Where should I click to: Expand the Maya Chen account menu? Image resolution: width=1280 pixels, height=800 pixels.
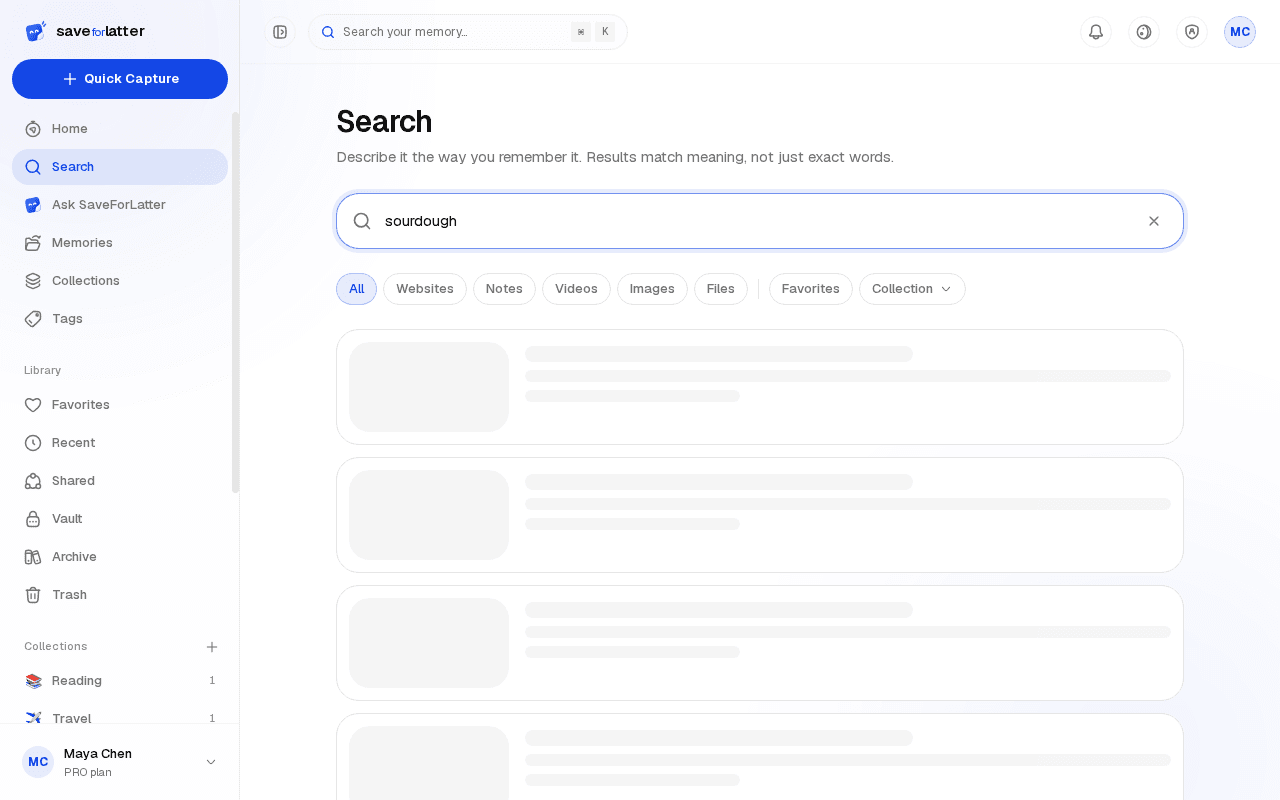click(x=120, y=762)
